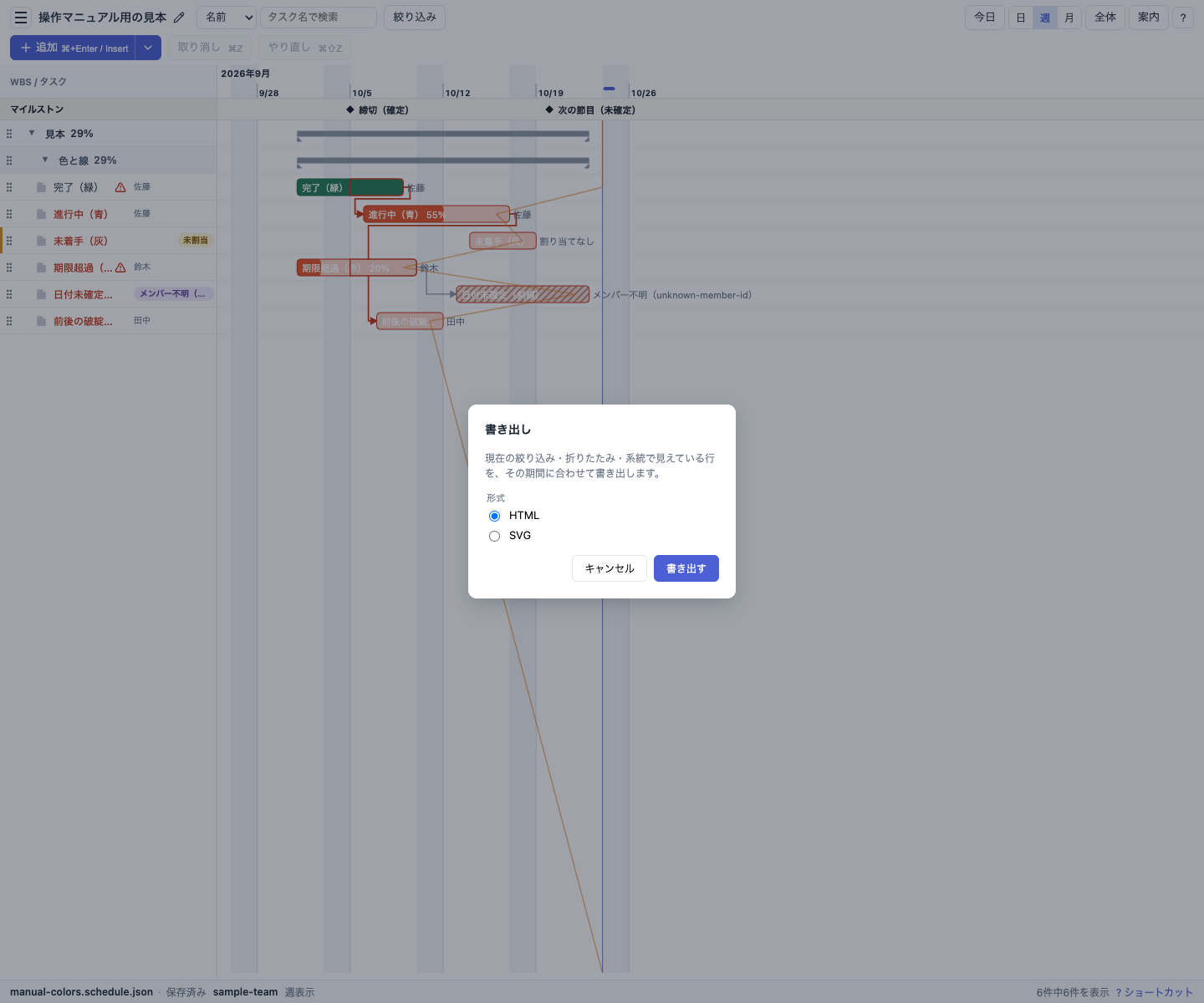This screenshot has width=1204, height=1003.
Task: Click file icon of 完了（緑） task
Action: (41, 187)
